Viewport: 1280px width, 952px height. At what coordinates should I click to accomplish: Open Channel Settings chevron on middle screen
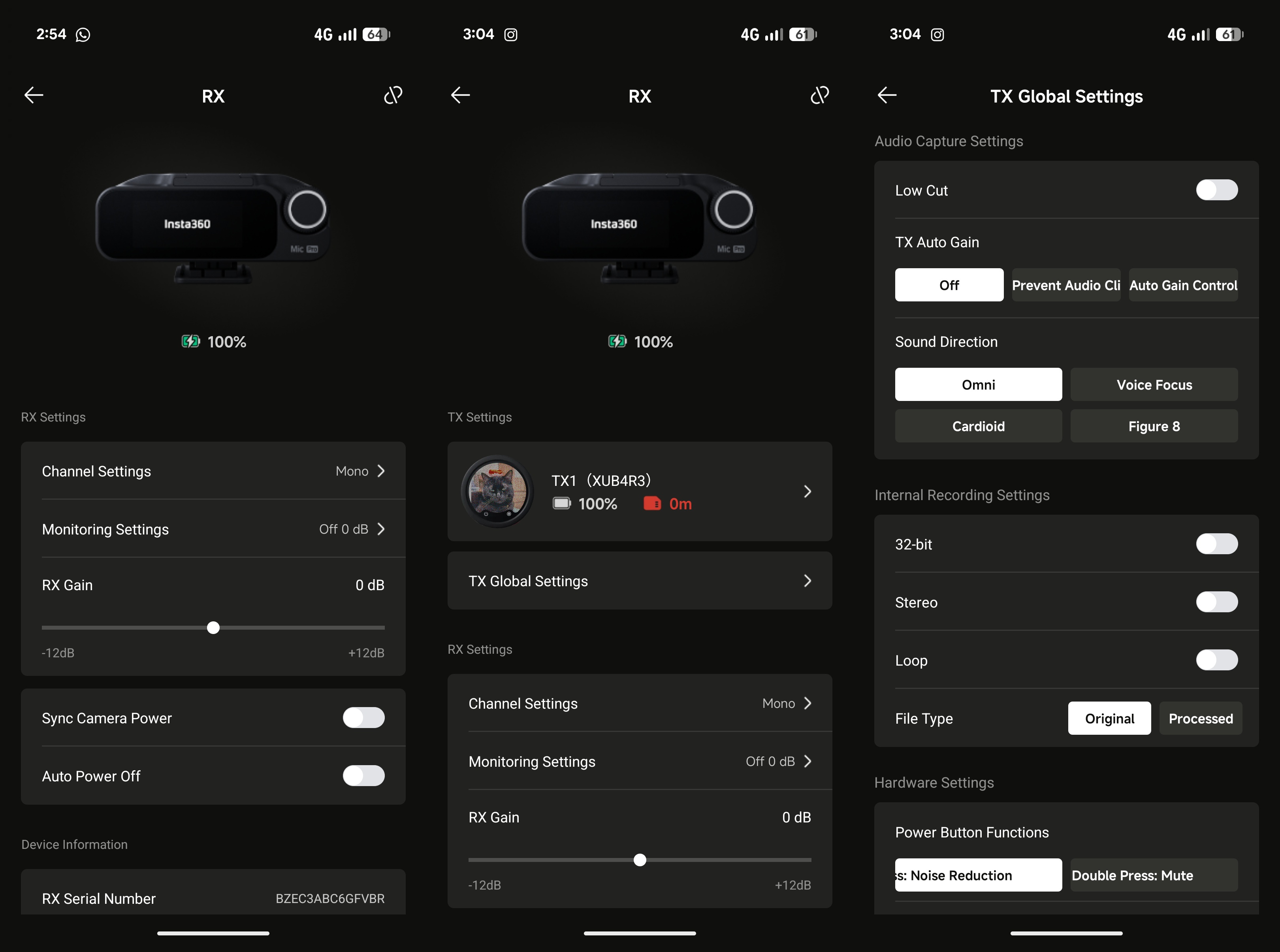(808, 704)
